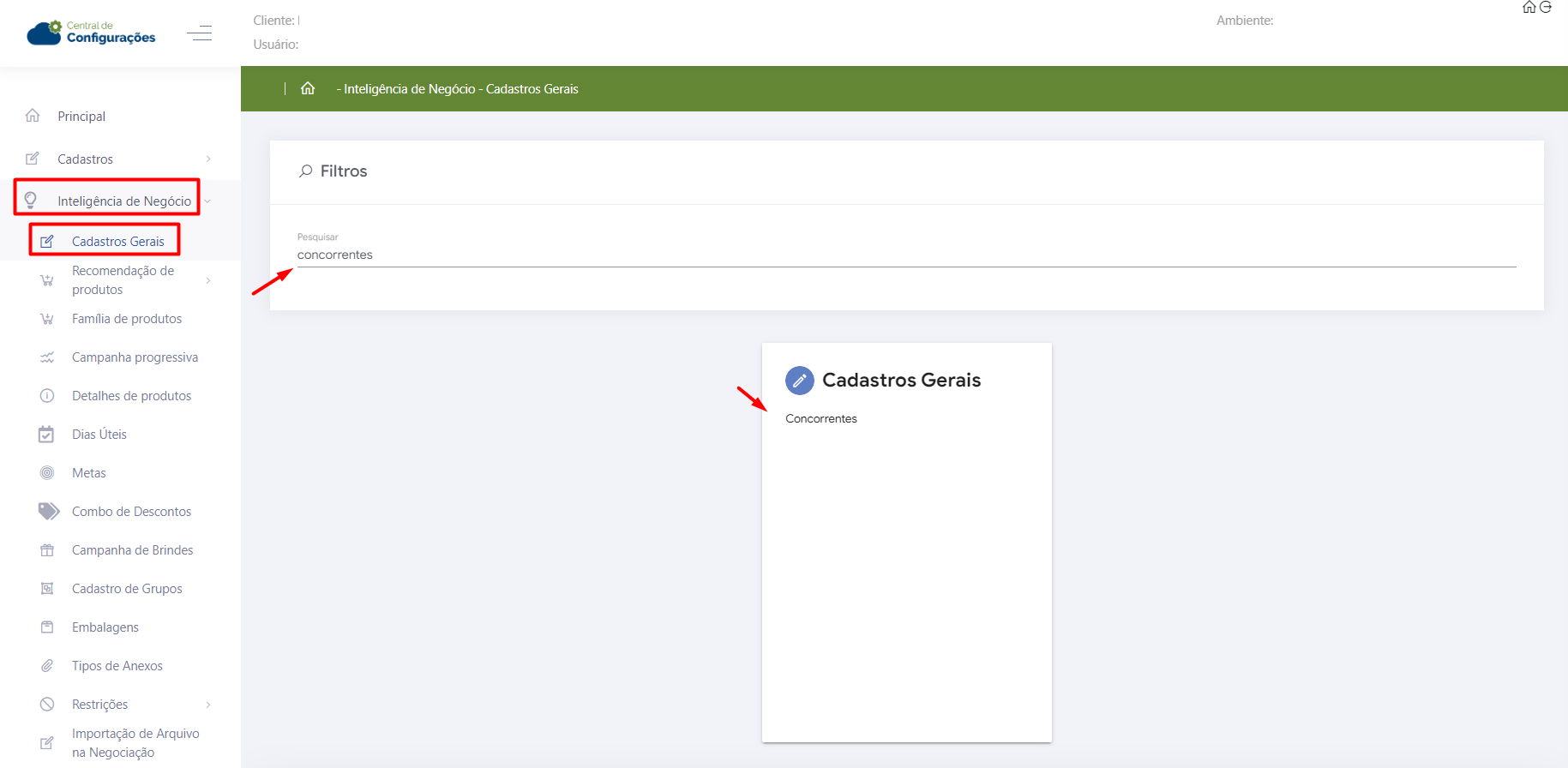Click the blue pencil icon on Cadastros Gerais card
The image size is (1568, 768).
tap(800, 381)
